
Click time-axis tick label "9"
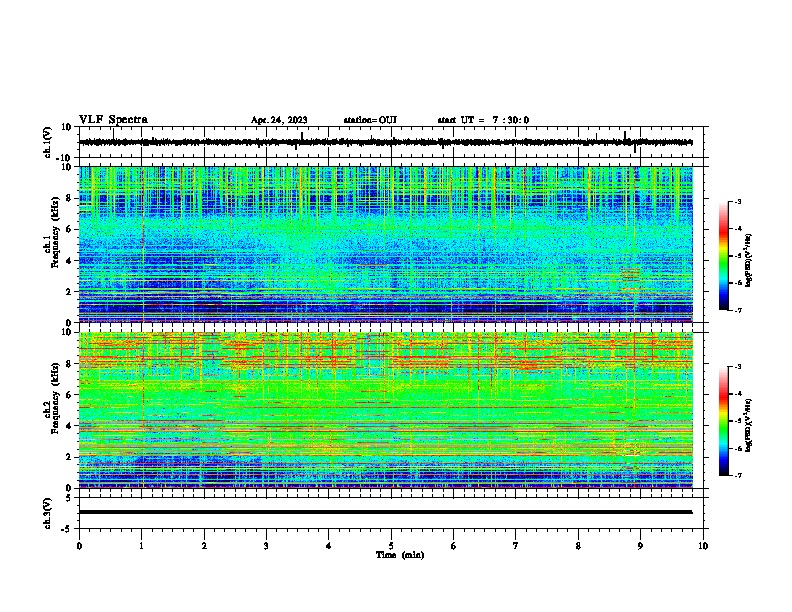point(640,546)
